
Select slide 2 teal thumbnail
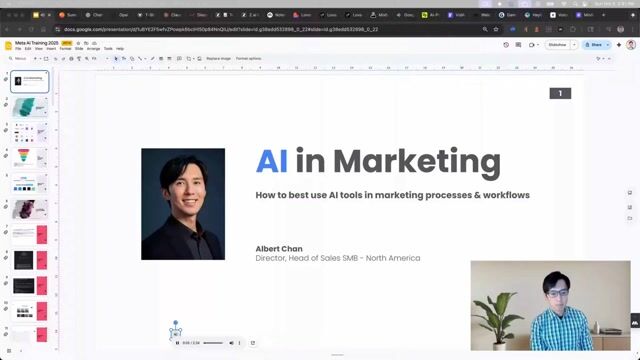(30, 107)
